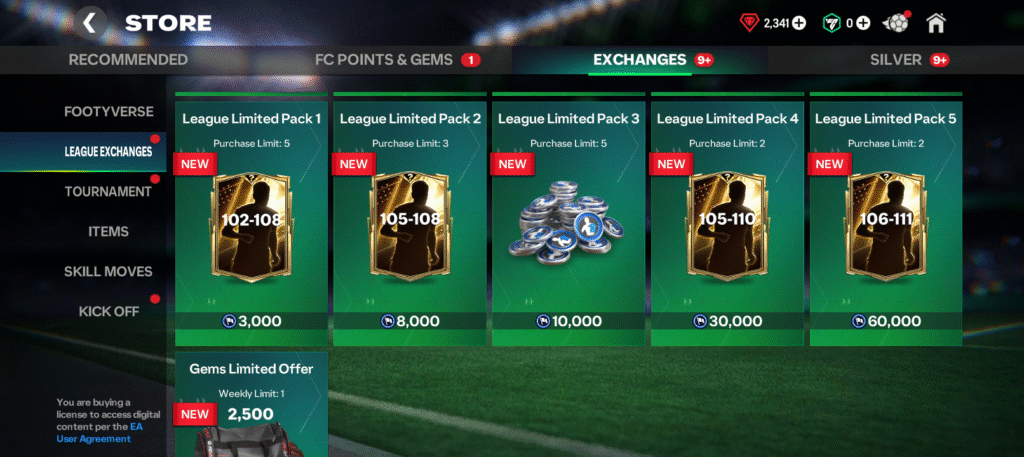
Task: Open the EA User Agreement link
Action: [99, 432]
